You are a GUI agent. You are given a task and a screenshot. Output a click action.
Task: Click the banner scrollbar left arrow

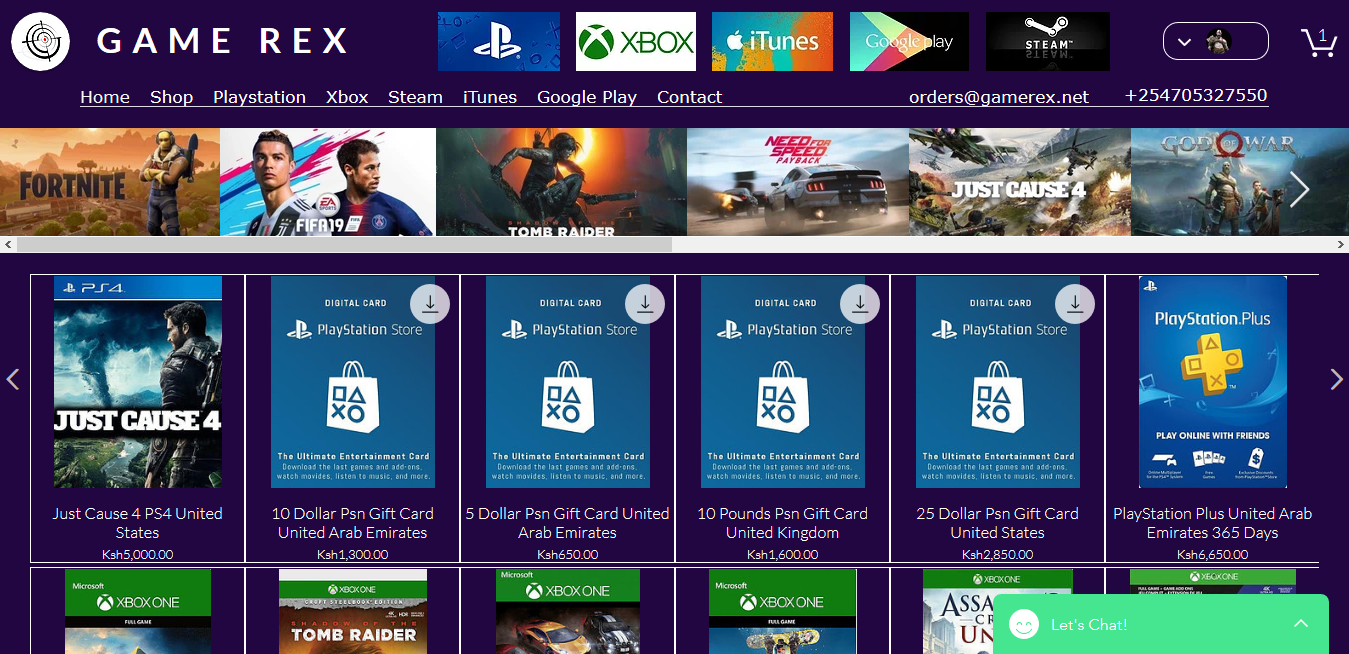(x=8, y=244)
